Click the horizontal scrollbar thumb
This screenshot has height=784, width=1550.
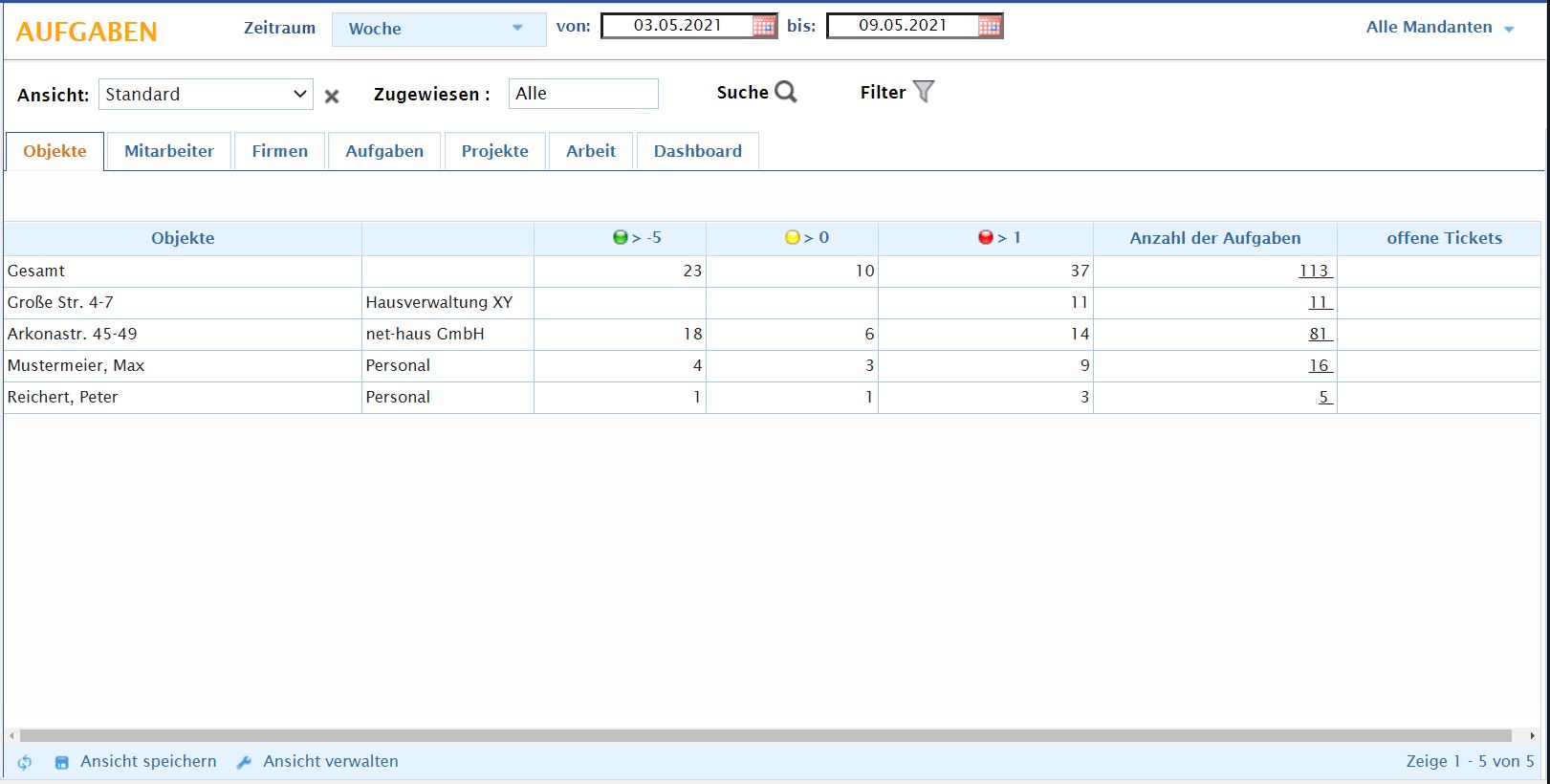click(765, 736)
